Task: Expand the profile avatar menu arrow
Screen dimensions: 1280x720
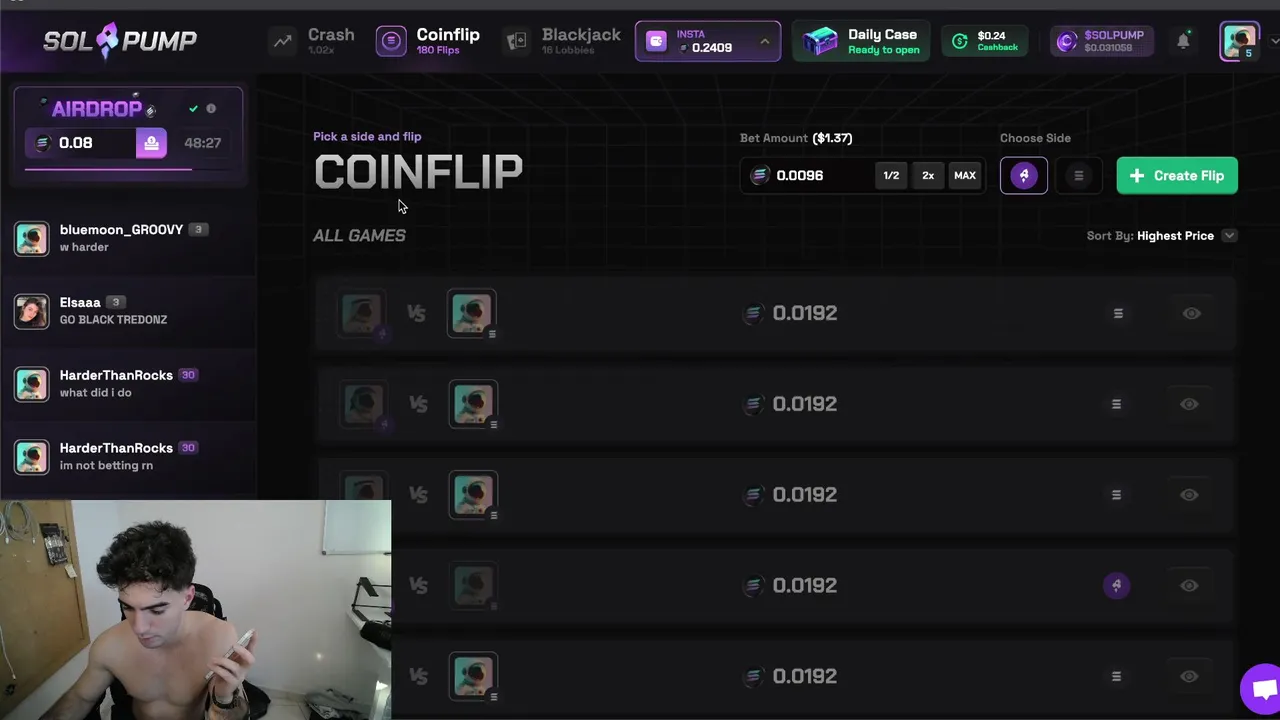Action: point(1274,41)
